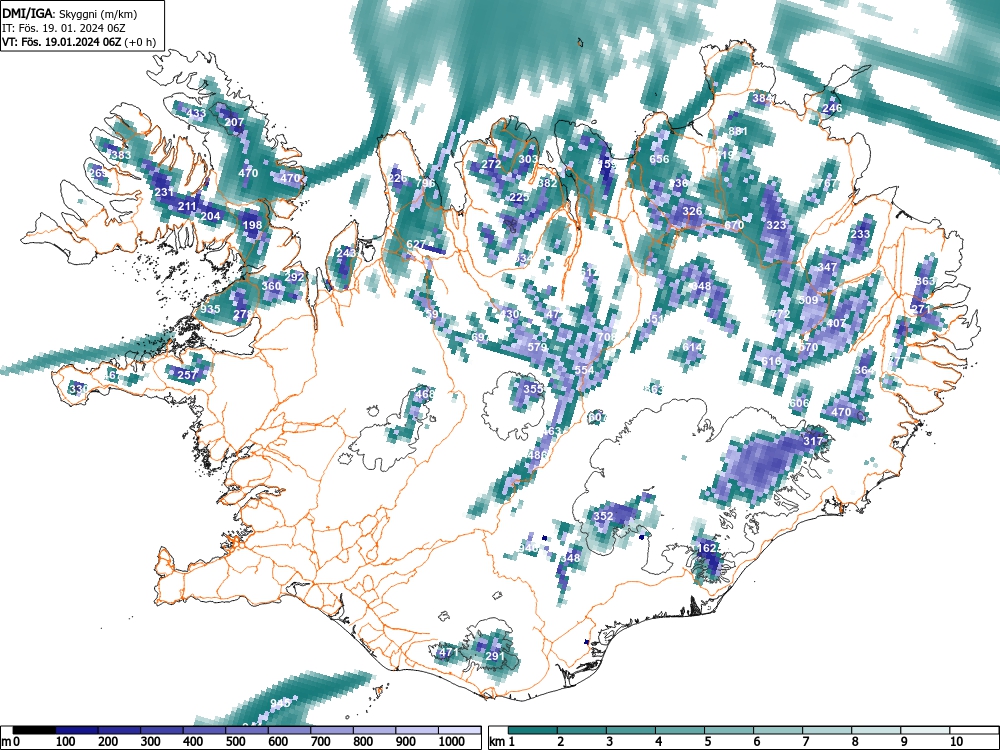Click the visibility label '207'

[x=234, y=122]
